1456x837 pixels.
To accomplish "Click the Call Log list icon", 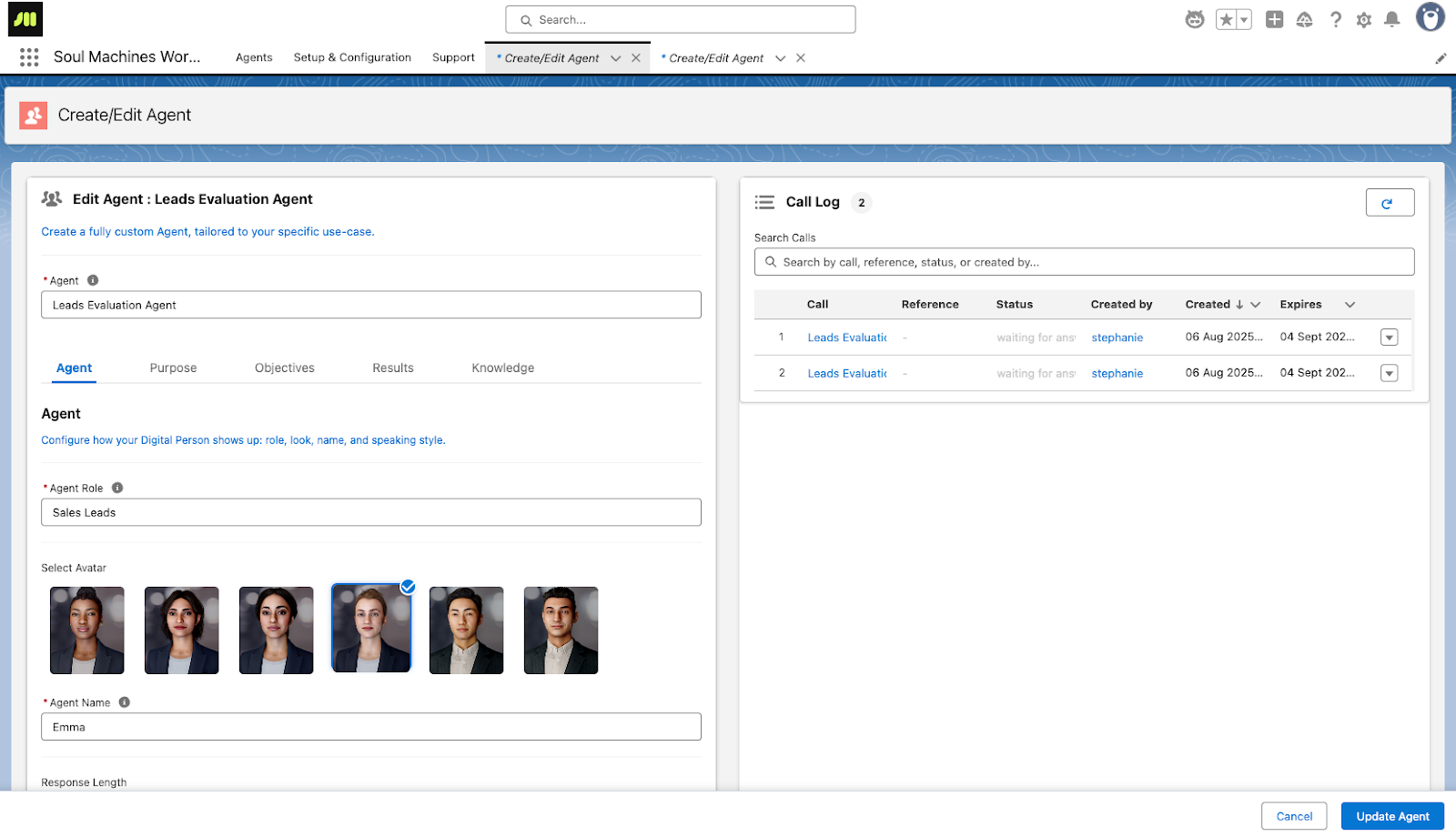I will point(764,202).
